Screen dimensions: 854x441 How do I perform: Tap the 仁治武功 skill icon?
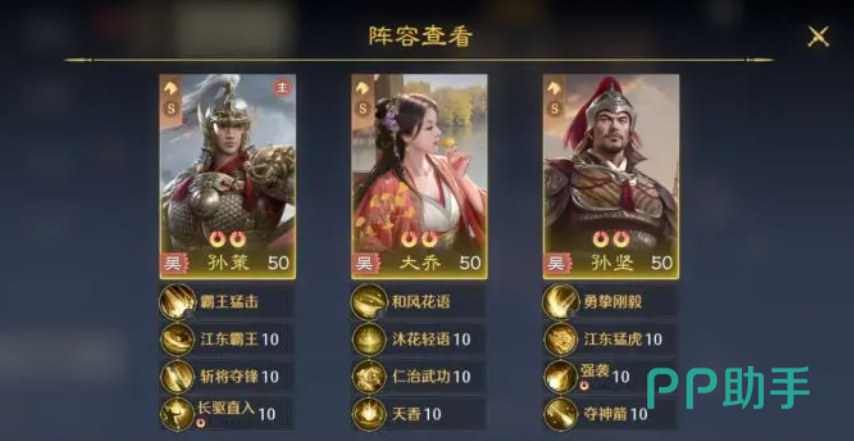(369, 377)
